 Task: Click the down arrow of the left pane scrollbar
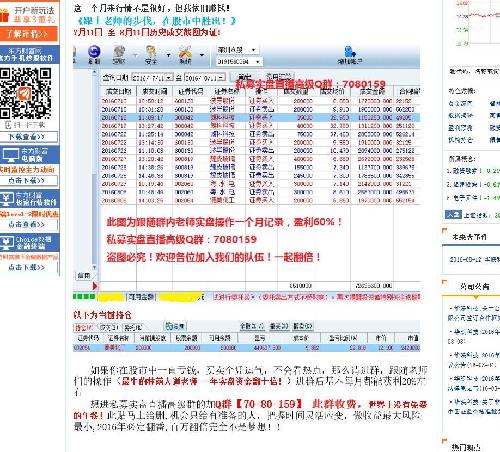95,268
